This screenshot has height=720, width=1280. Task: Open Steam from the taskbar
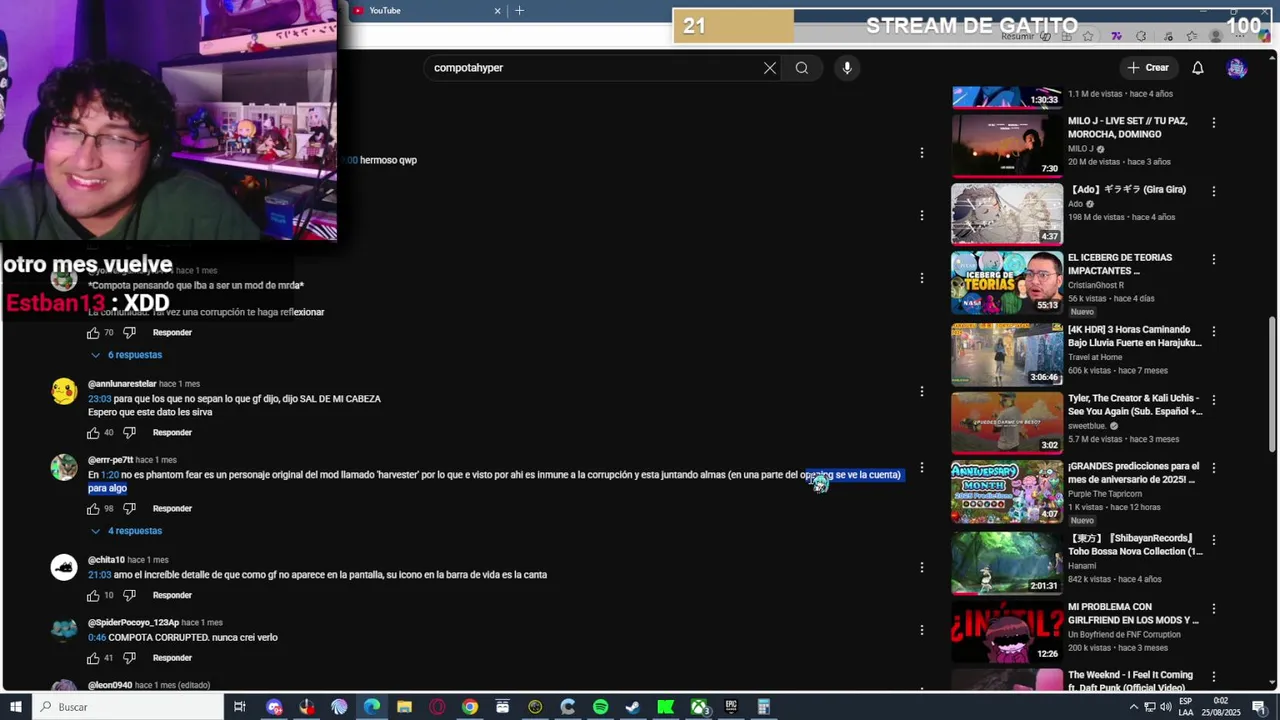(x=633, y=707)
